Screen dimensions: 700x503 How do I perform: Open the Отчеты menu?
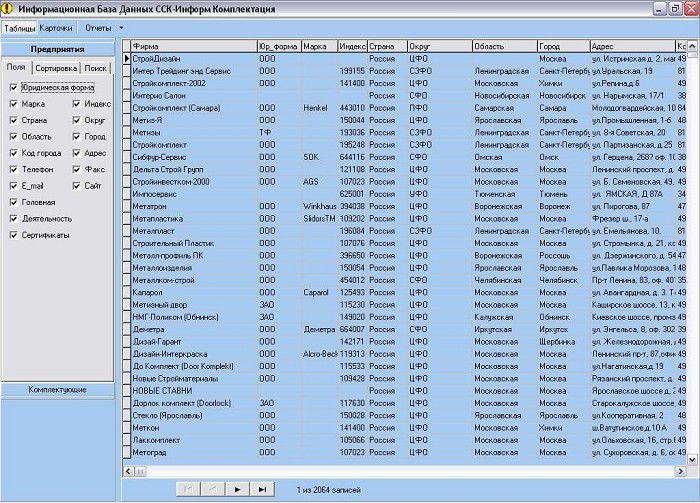[x=98, y=28]
